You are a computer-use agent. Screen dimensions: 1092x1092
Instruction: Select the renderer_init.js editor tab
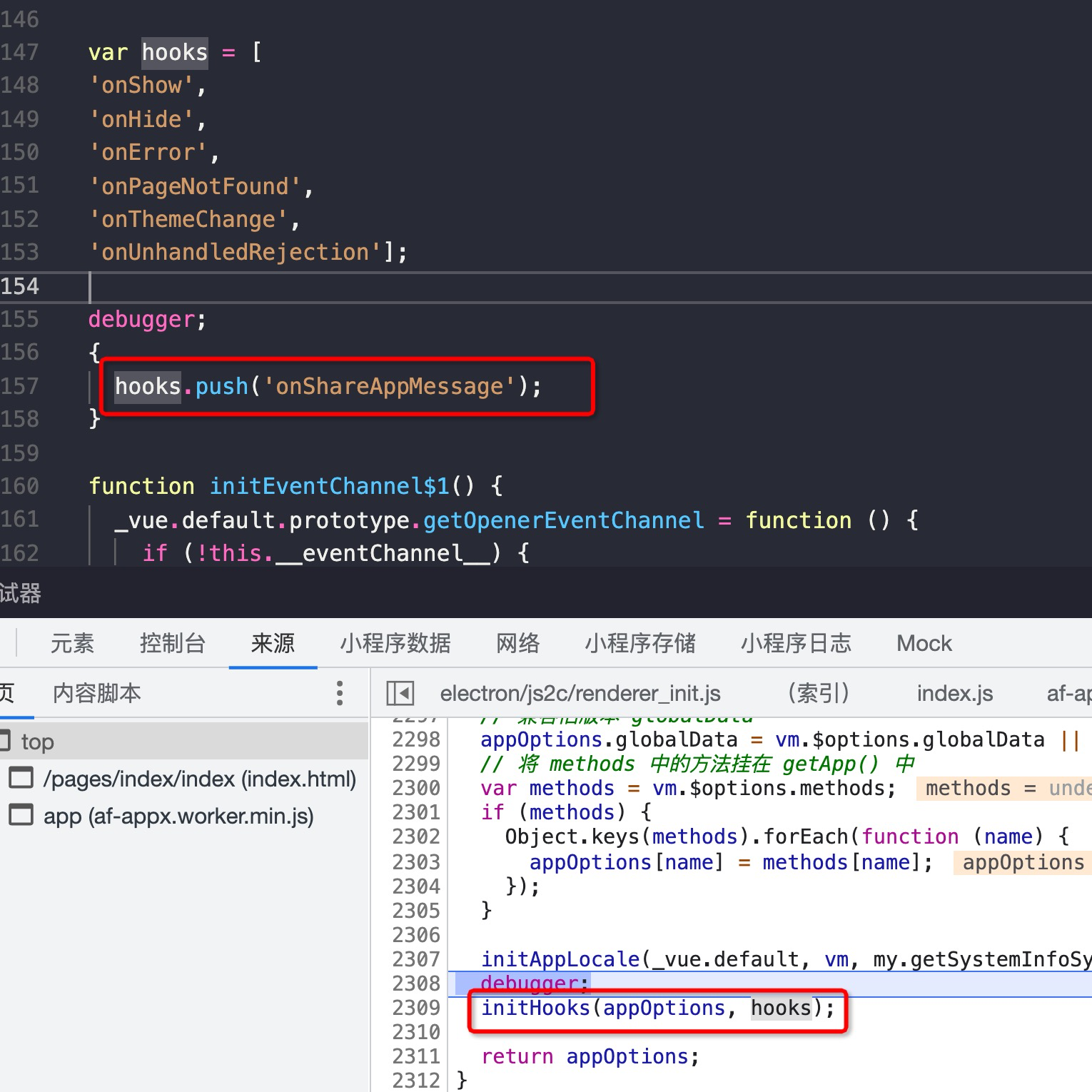click(580, 693)
